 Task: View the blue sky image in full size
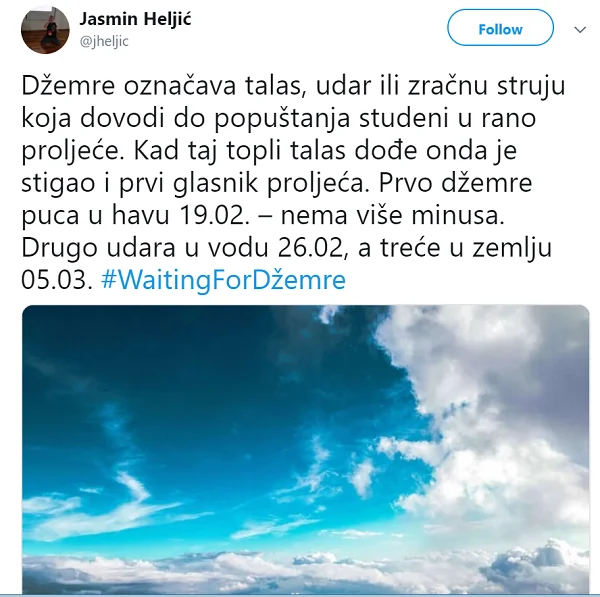[305, 449]
